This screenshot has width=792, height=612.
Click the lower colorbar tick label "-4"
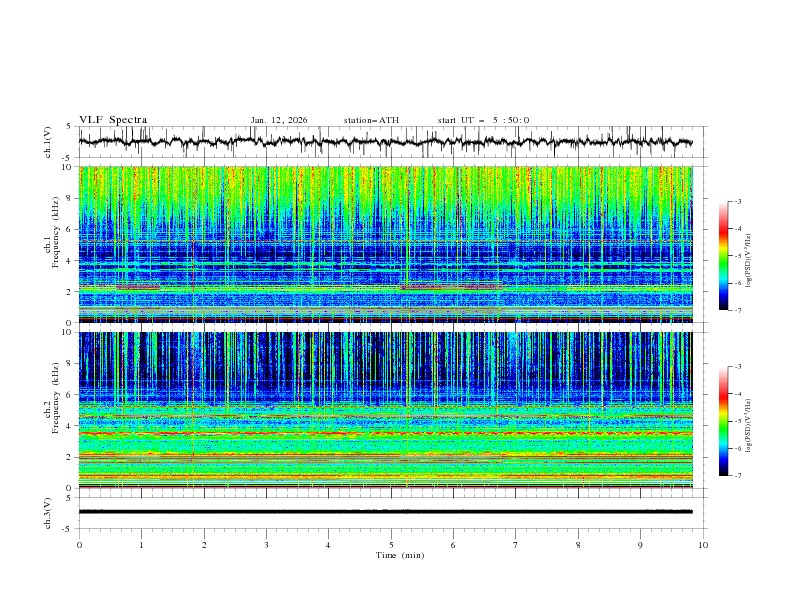coord(738,394)
